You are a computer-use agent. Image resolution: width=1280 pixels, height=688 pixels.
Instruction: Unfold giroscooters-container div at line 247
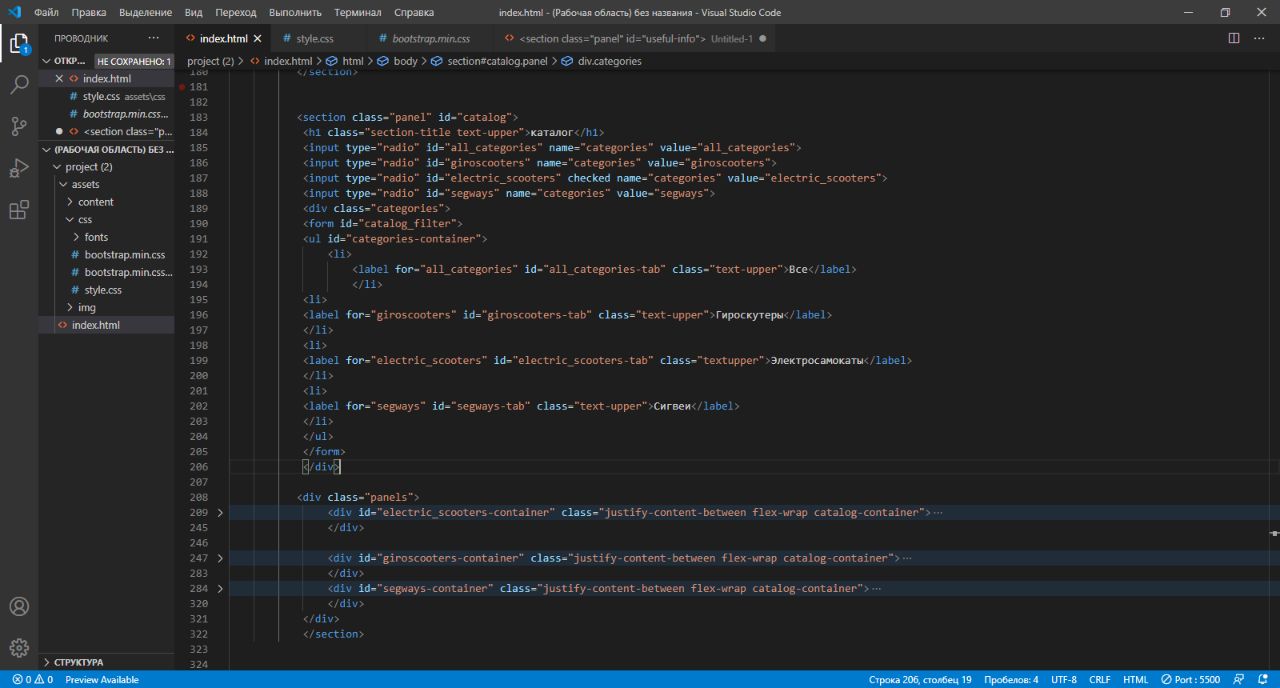coord(220,558)
